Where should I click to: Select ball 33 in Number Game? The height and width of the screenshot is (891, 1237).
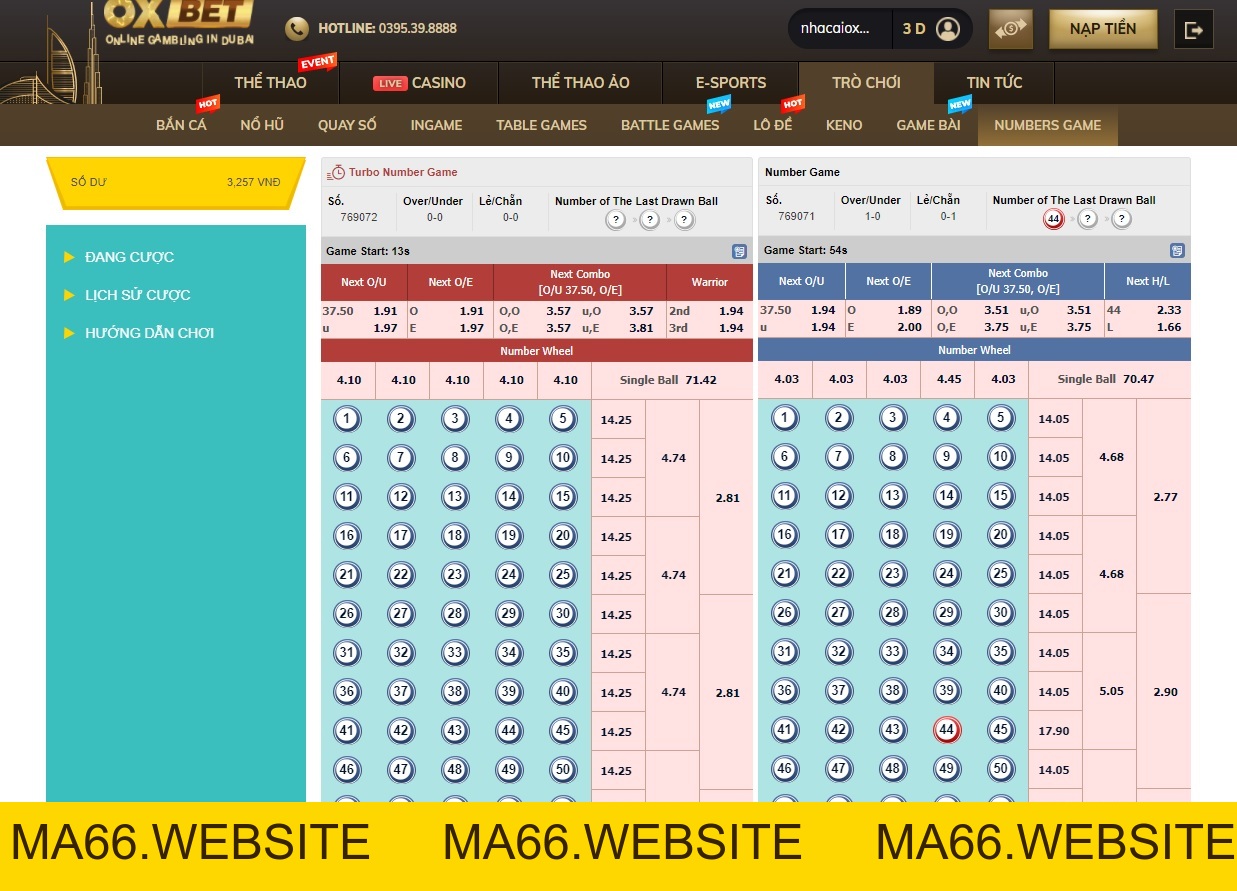tap(893, 652)
